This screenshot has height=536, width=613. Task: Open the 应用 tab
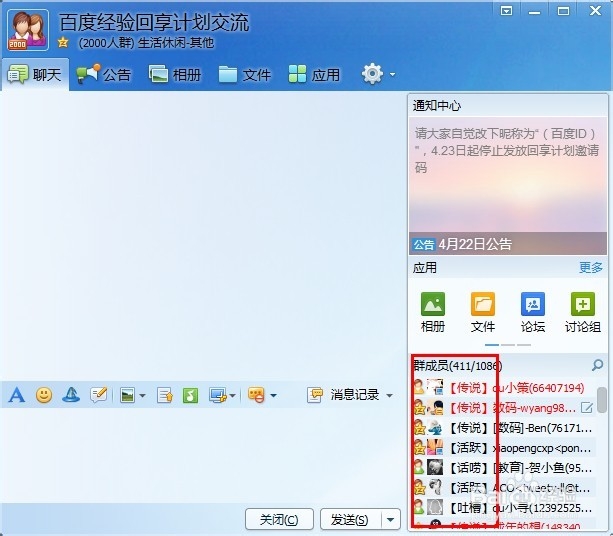pos(314,74)
